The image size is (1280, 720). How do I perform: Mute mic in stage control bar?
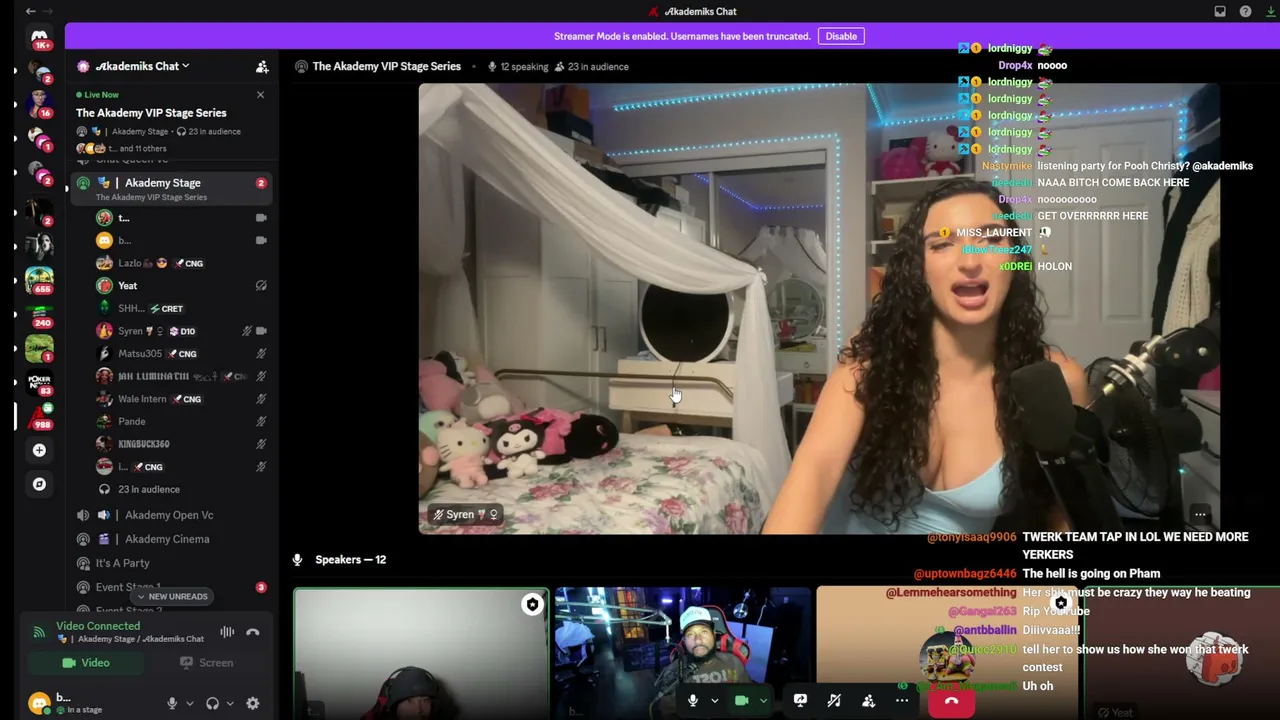pos(692,701)
